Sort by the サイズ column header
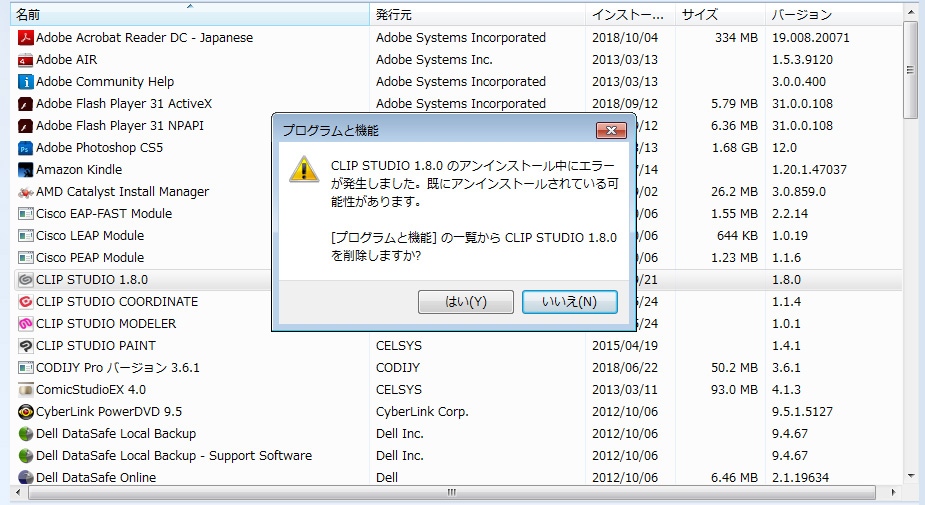925x505 pixels. [720, 15]
